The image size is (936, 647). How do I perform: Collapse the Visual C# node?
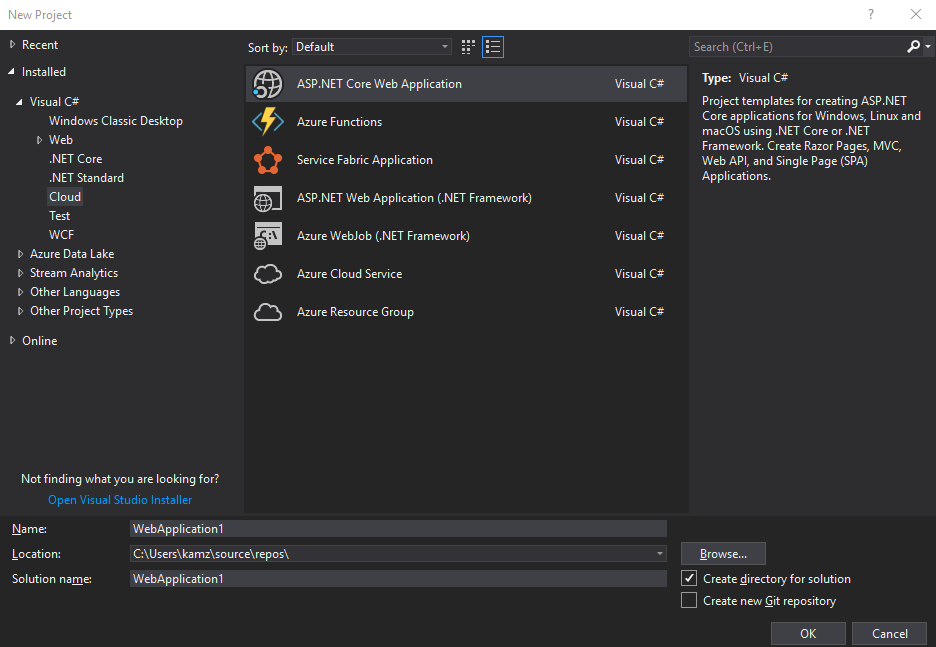point(19,102)
